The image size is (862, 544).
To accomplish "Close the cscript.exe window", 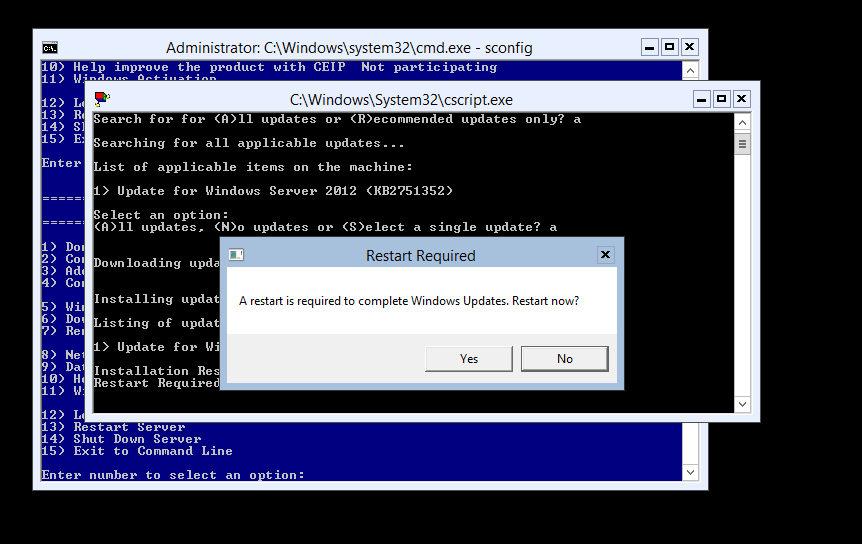I will (741, 99).
